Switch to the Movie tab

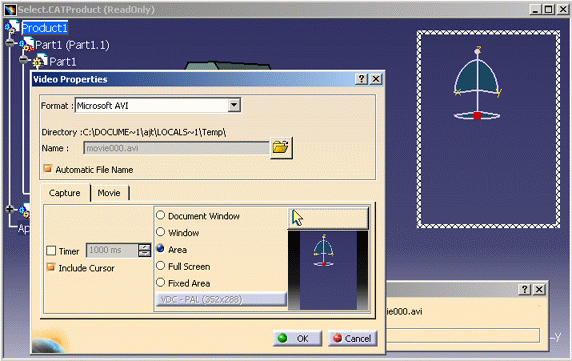[x=109, y=193]
